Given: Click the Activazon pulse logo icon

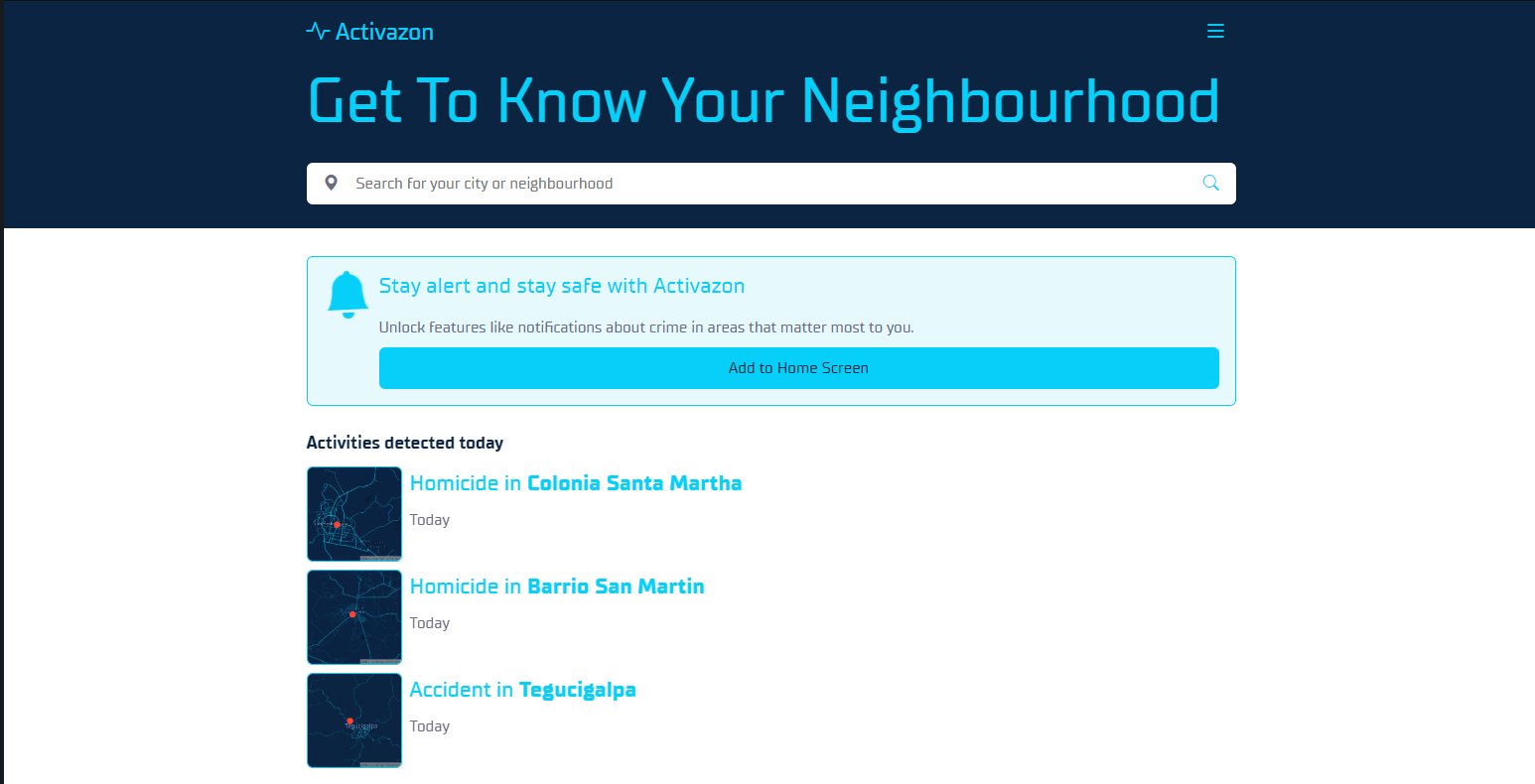Looking at the screenshot, I should [317, 31].
